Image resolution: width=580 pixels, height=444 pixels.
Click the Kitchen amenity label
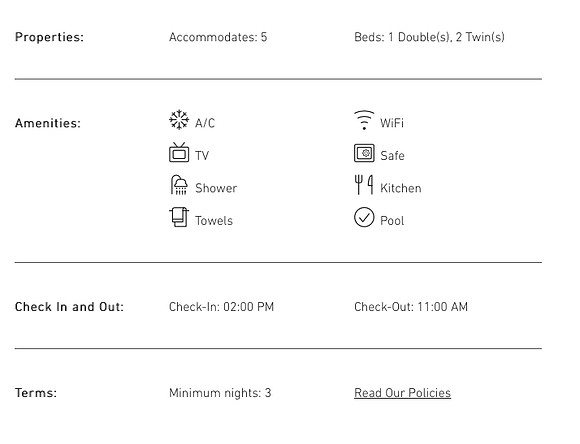(401, 188)
